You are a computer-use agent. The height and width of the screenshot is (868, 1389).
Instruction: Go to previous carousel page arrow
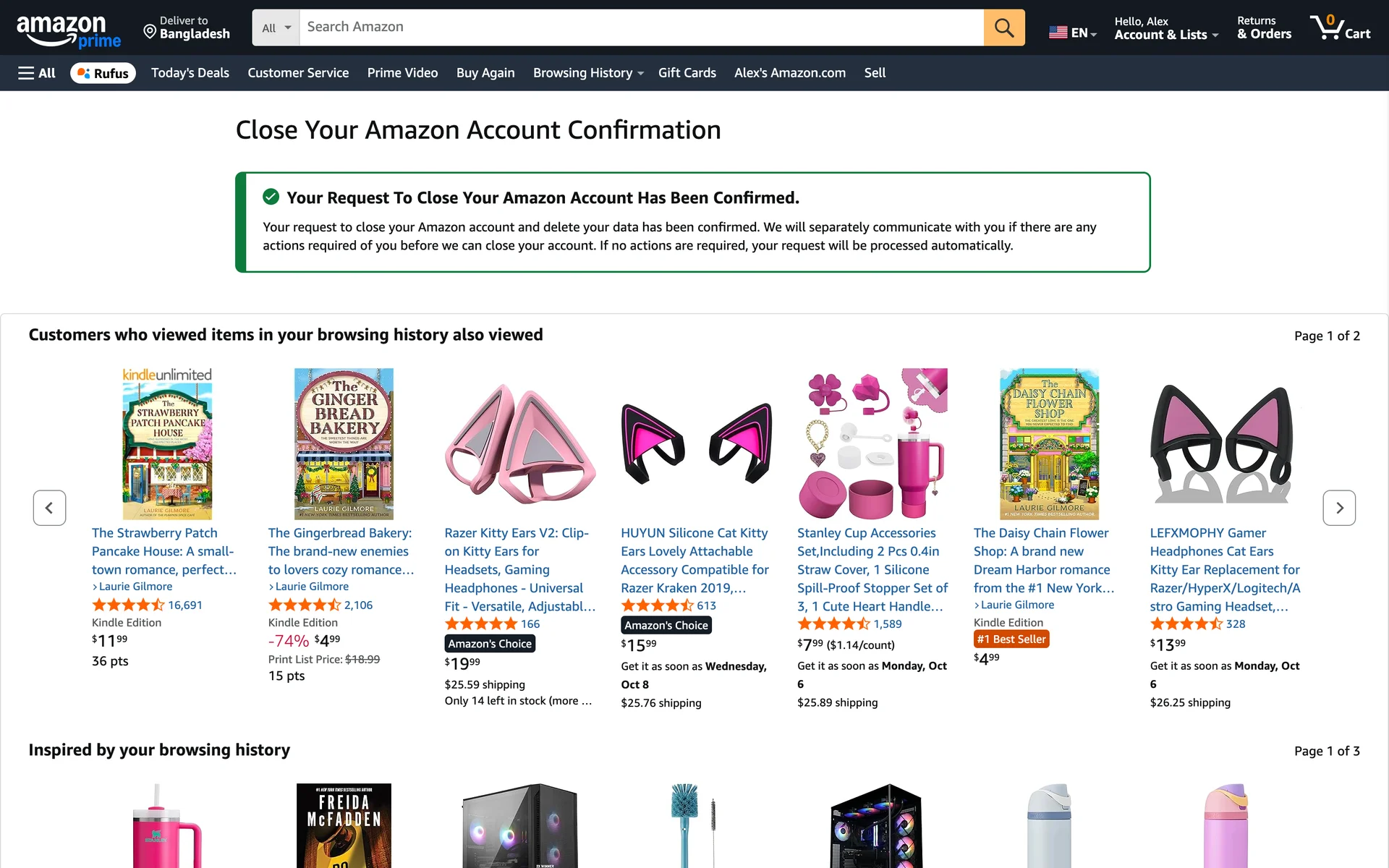pos(49,508)
